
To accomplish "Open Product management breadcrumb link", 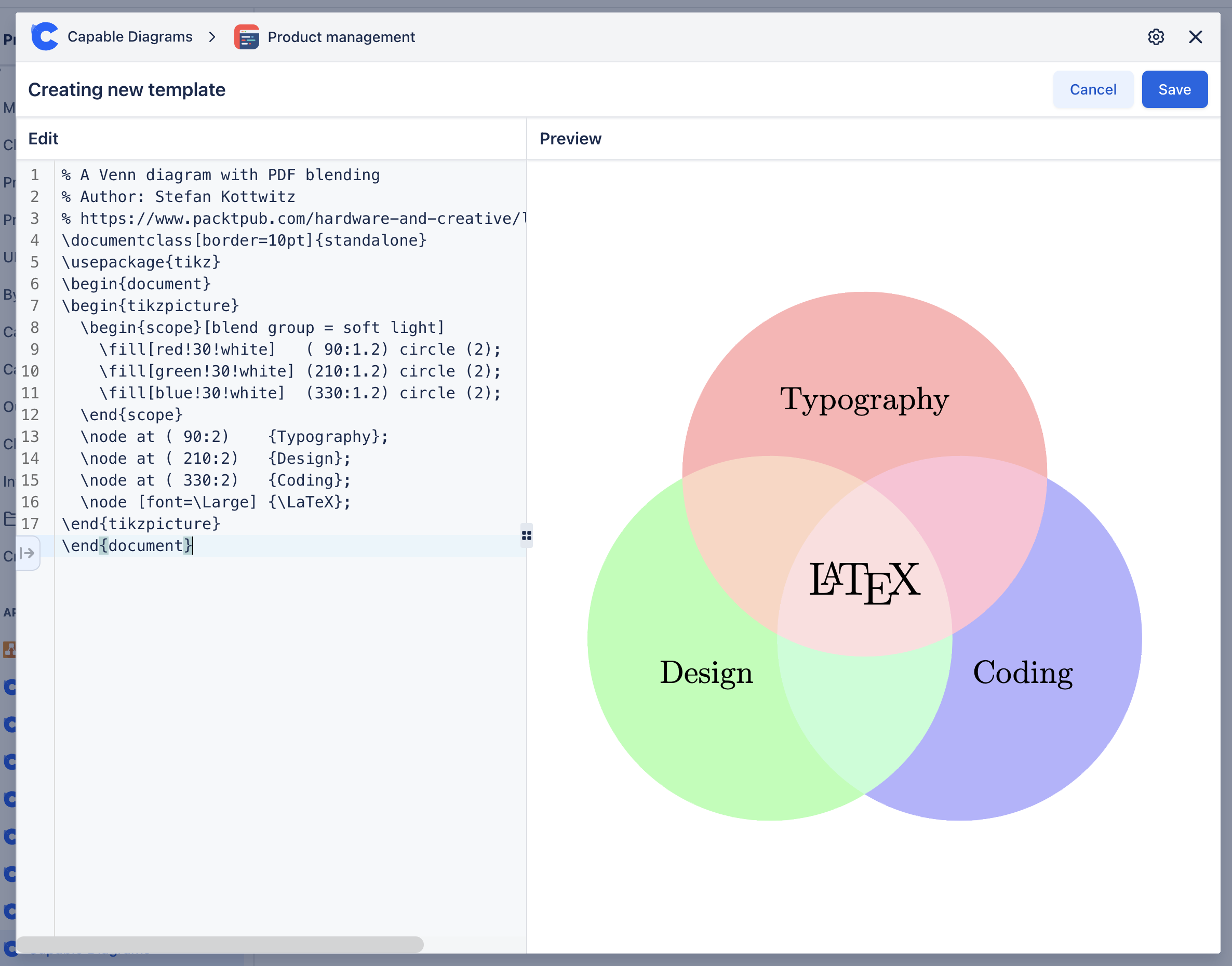I will [x=341, y=37].
